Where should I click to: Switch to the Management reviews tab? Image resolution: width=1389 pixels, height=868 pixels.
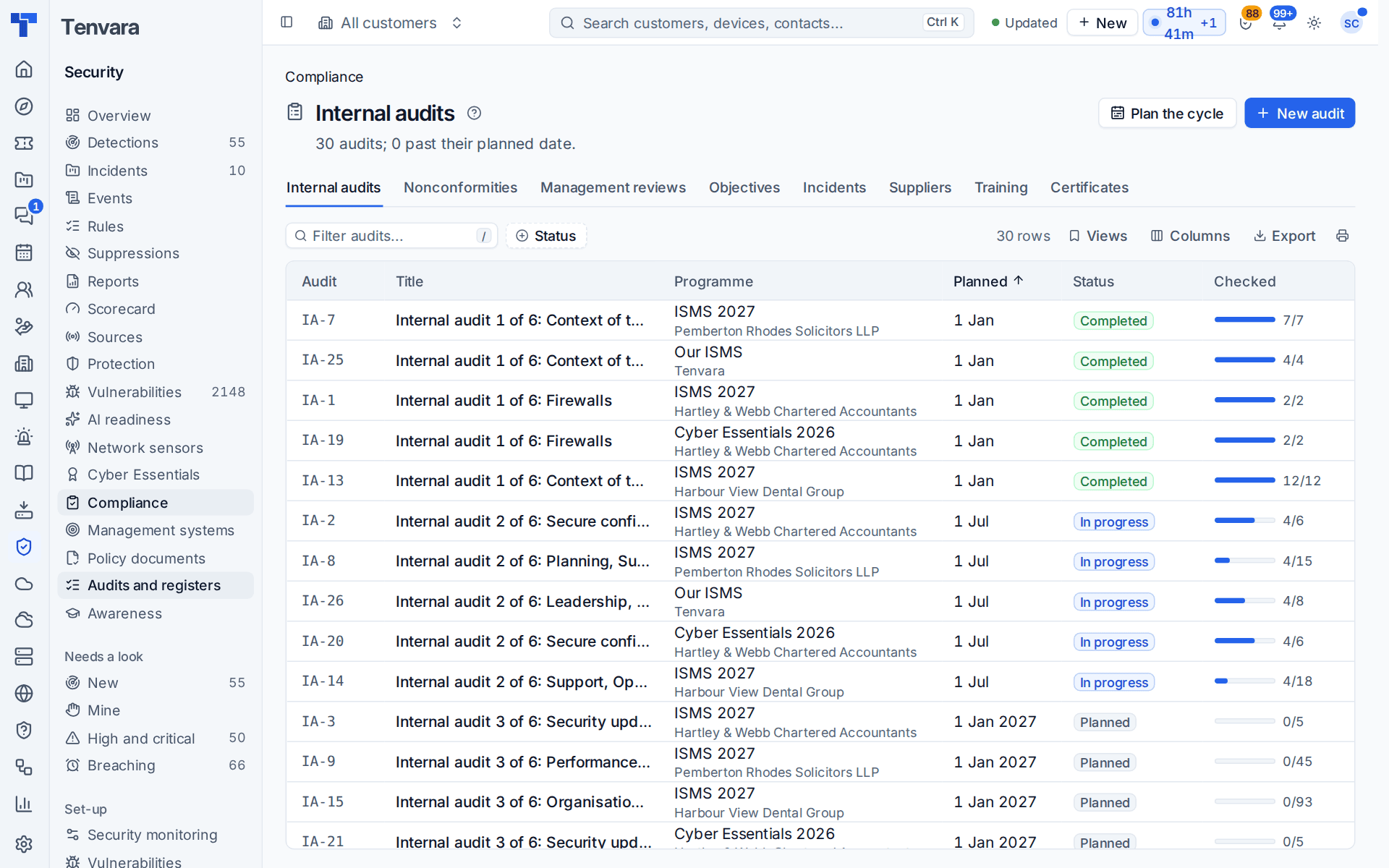(x=613, y=187)
